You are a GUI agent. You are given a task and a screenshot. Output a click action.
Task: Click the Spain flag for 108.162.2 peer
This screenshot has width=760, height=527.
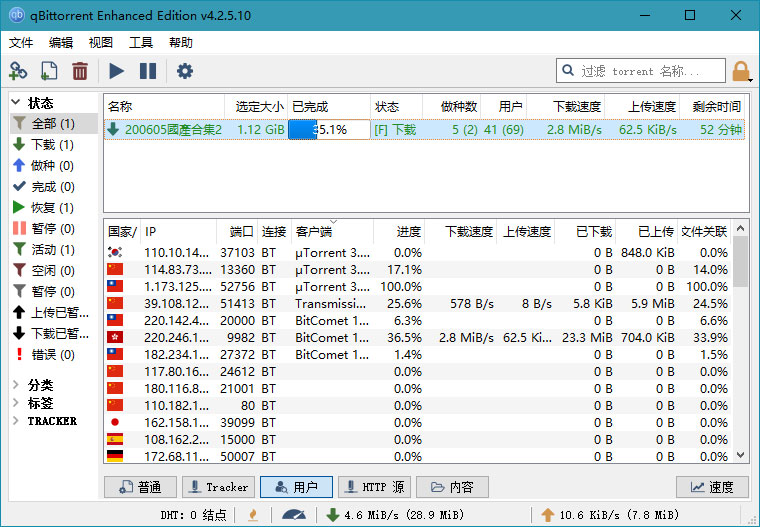click(x=115, y=439)
